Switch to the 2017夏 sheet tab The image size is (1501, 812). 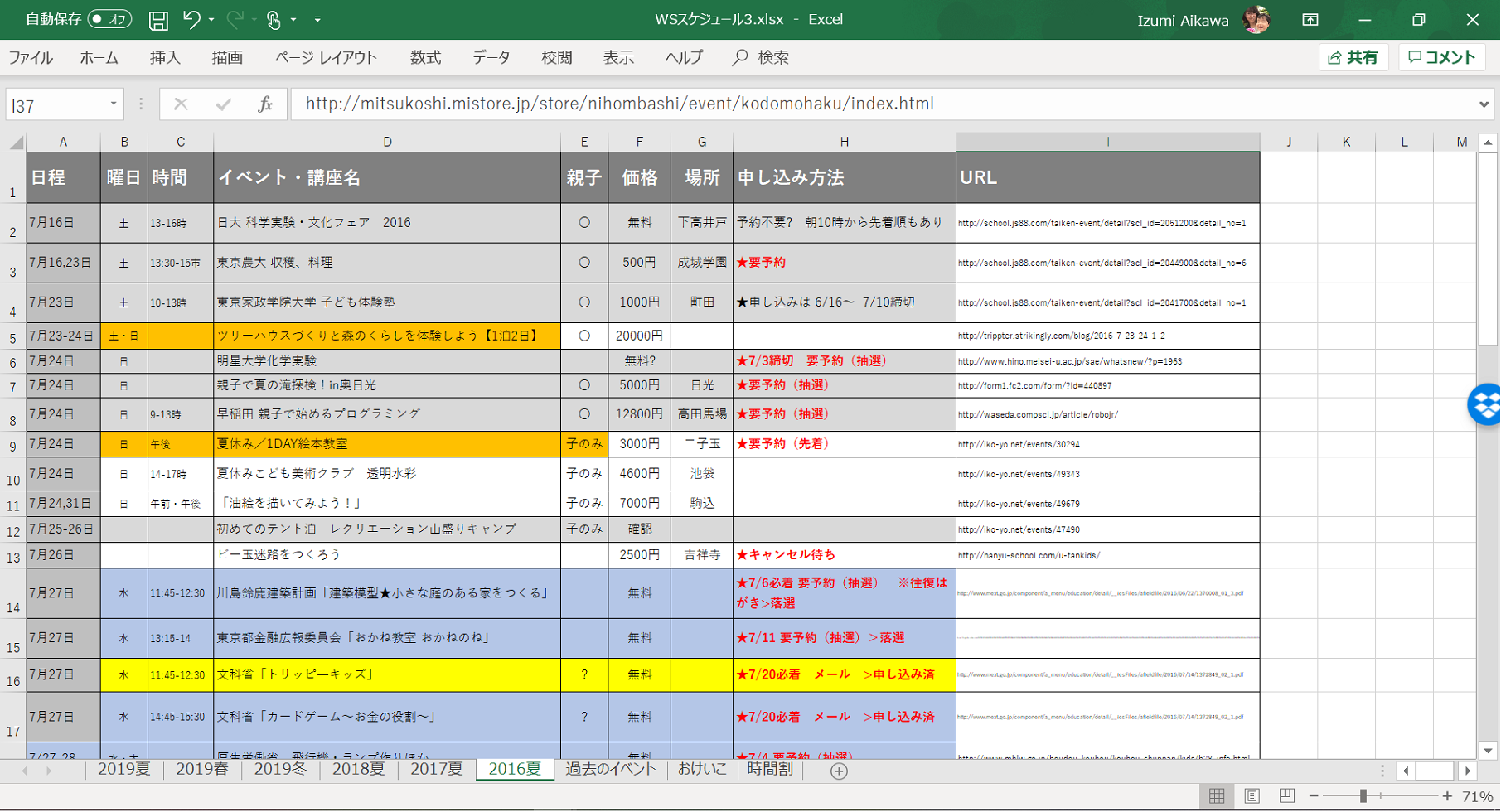(x=437, y=770)
